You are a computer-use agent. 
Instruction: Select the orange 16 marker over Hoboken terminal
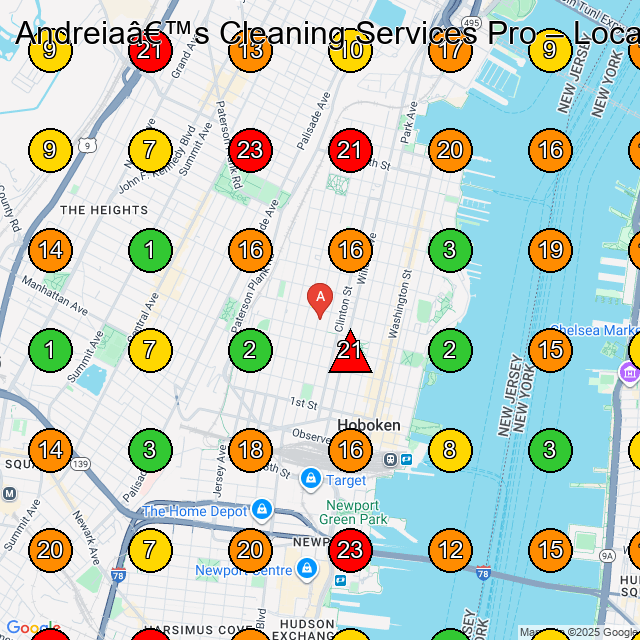point(350,450)
